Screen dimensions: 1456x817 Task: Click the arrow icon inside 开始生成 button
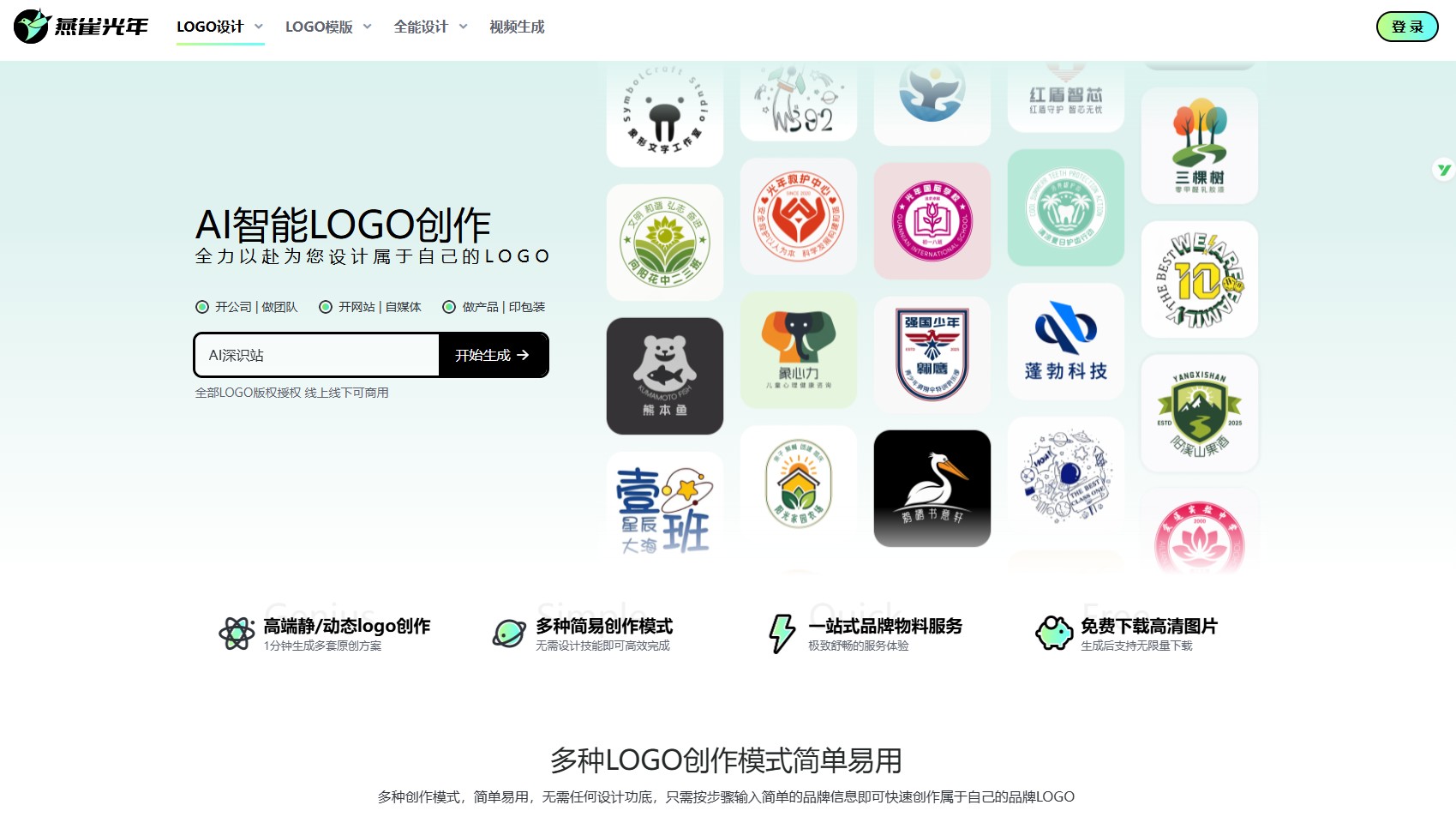[524, 355]
